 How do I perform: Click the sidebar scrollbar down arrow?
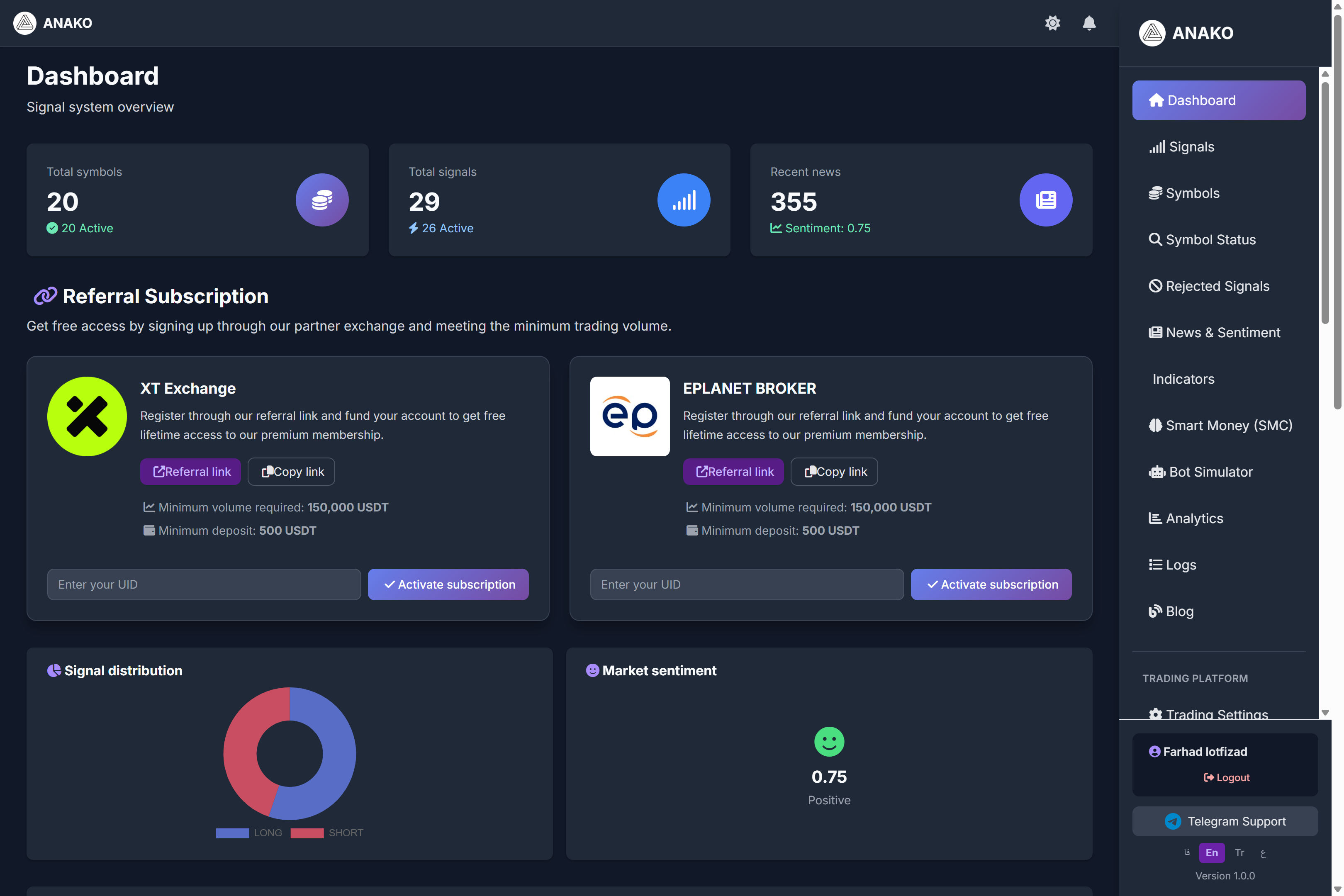coord(1325,713)
